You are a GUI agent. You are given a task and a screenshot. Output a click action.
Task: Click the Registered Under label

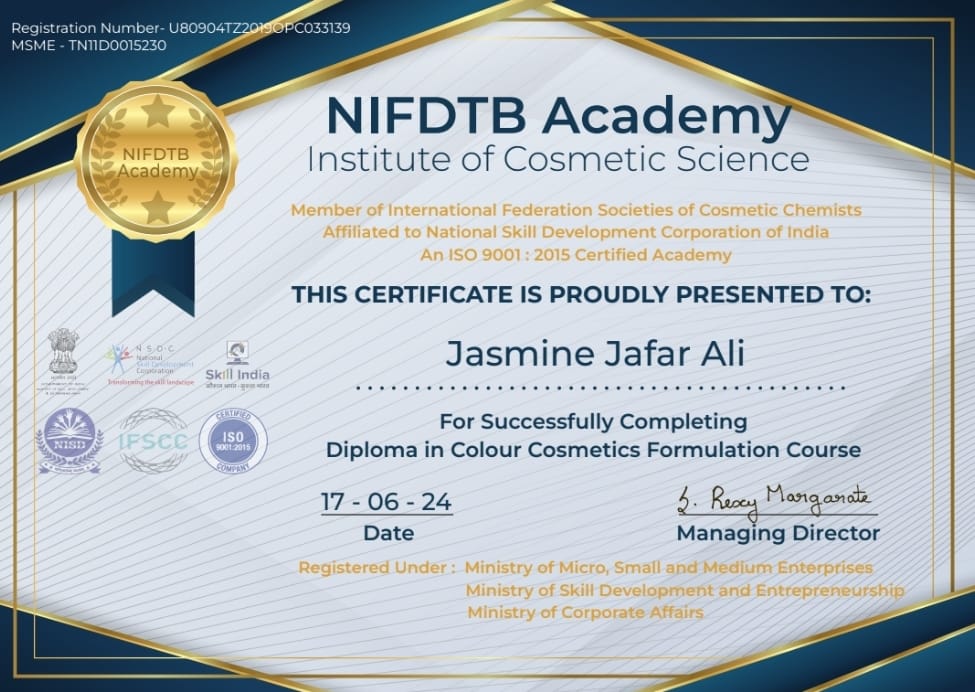[377, 568]
